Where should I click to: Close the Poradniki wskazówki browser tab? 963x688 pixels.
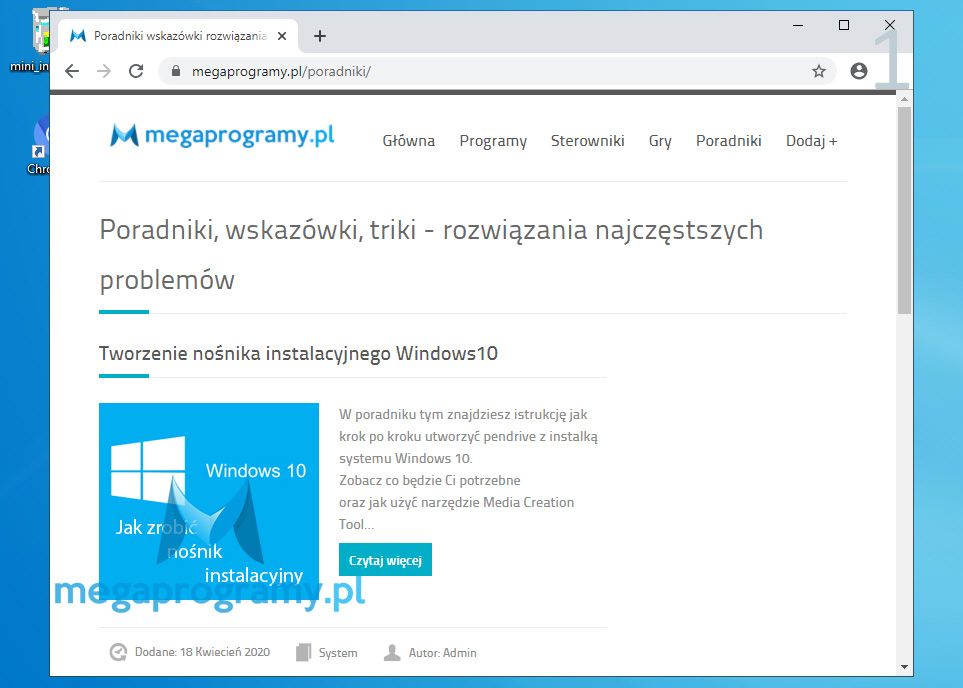[x=282, y=36]
